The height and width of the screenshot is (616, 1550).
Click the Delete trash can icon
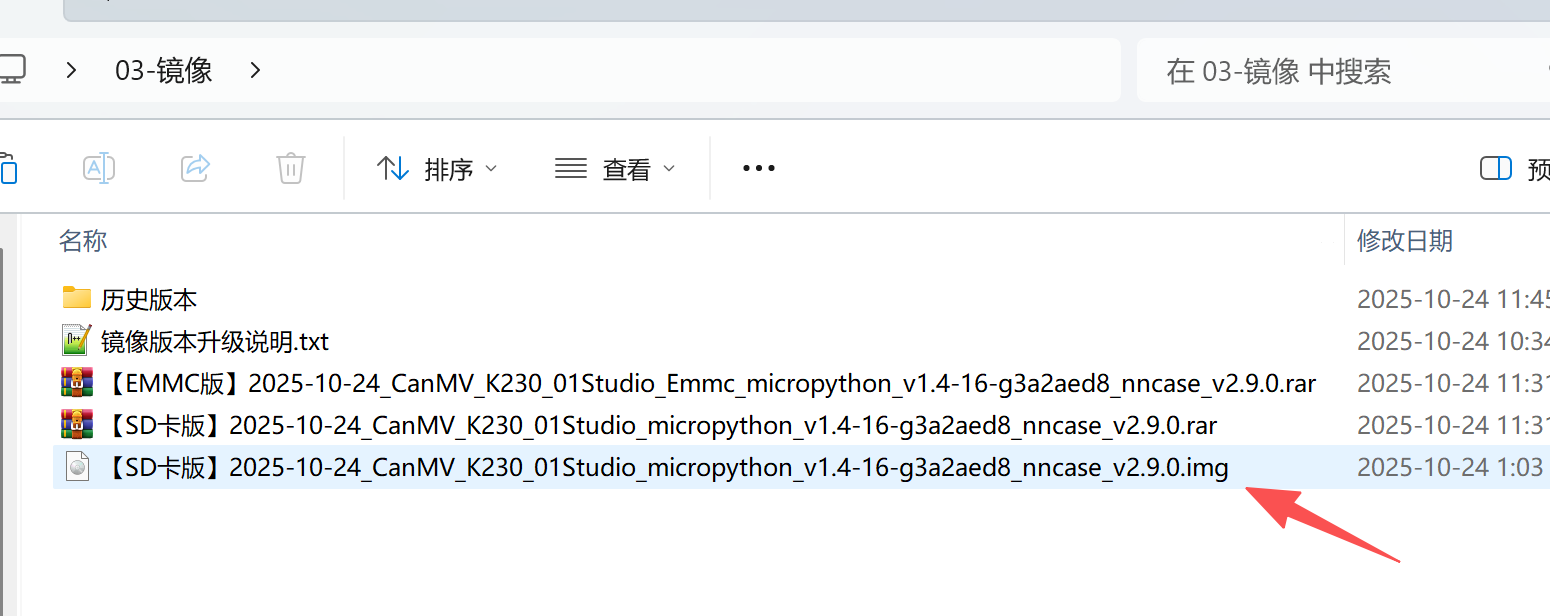(x=290, y=168)
